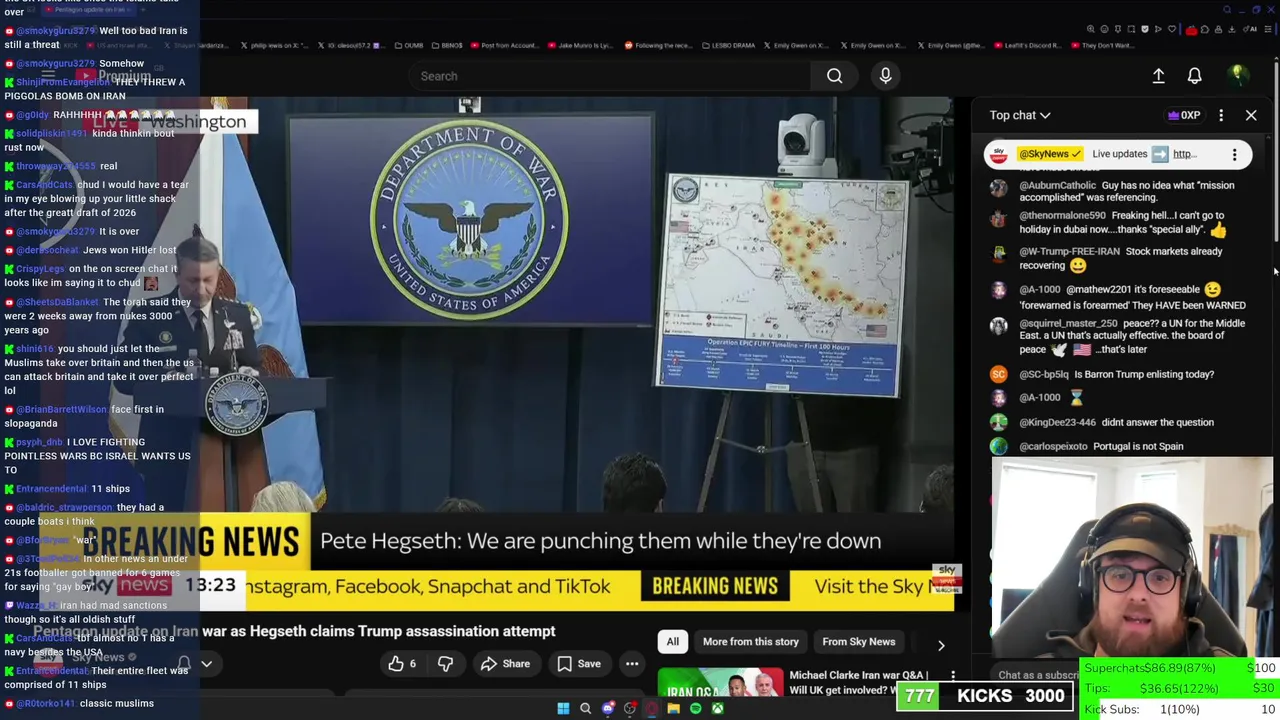Open File Explorer from taskbar

(673, 709)
